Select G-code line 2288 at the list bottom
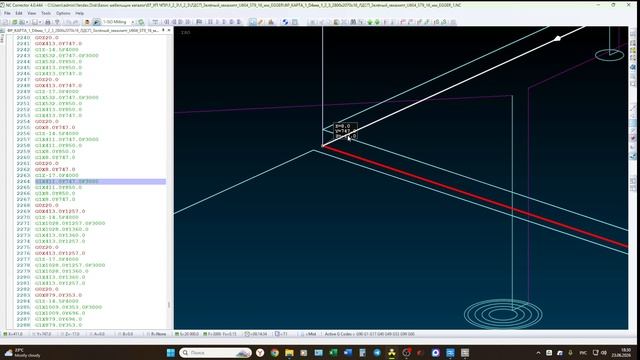Screen dimensions: 640x360 [x=58, y=325]
